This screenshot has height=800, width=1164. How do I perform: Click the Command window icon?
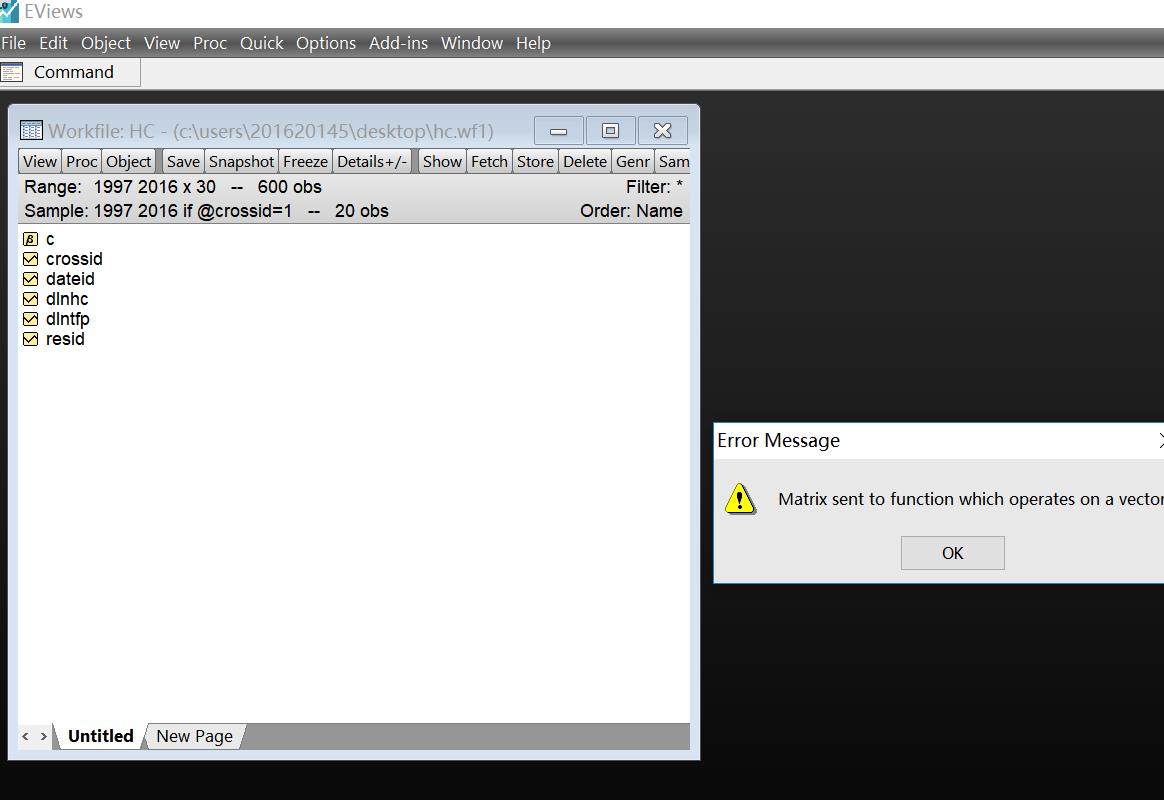tap(12, 72)
